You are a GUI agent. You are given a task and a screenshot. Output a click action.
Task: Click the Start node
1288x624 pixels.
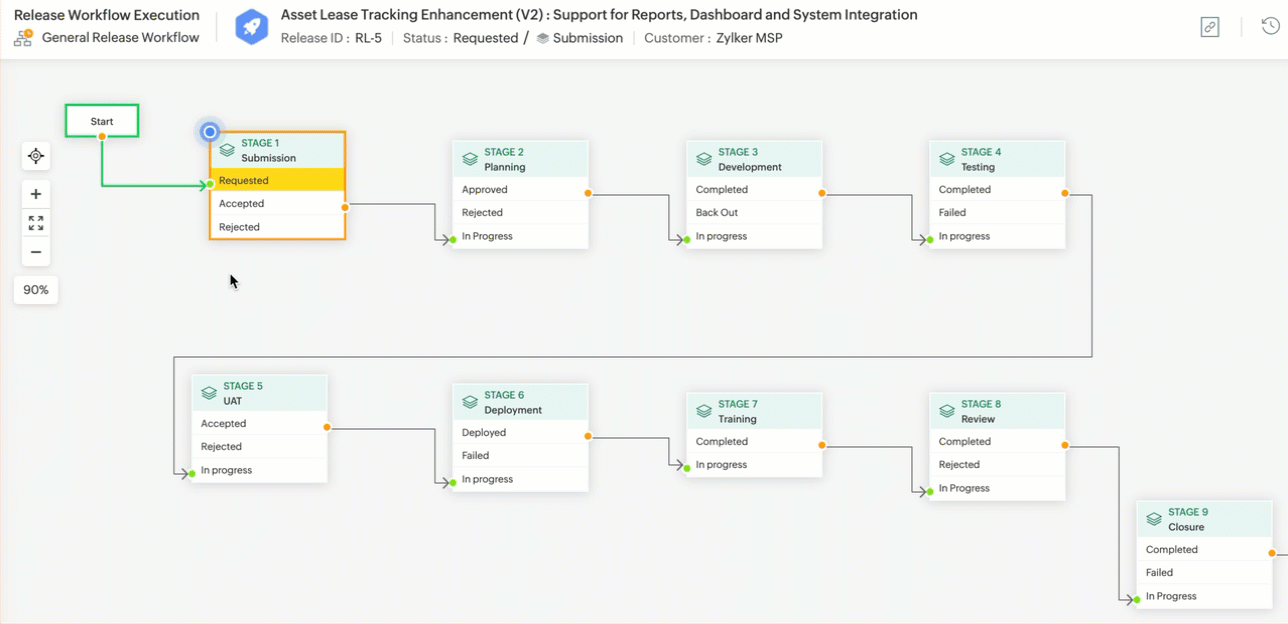click(x=102, y=121)
